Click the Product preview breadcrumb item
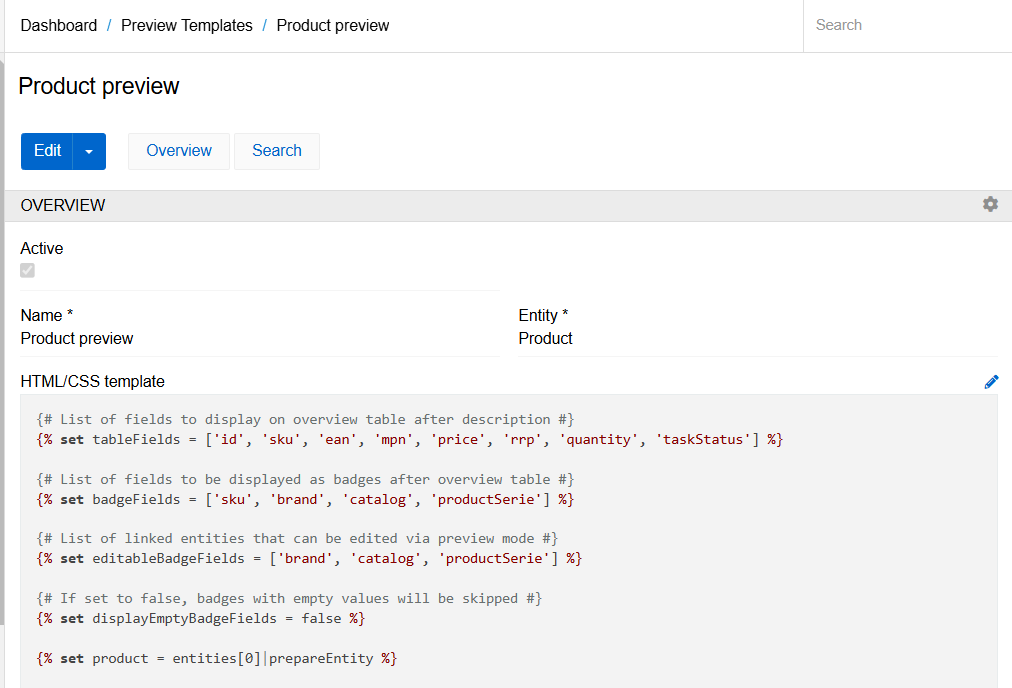 click(x=333, y=26)
